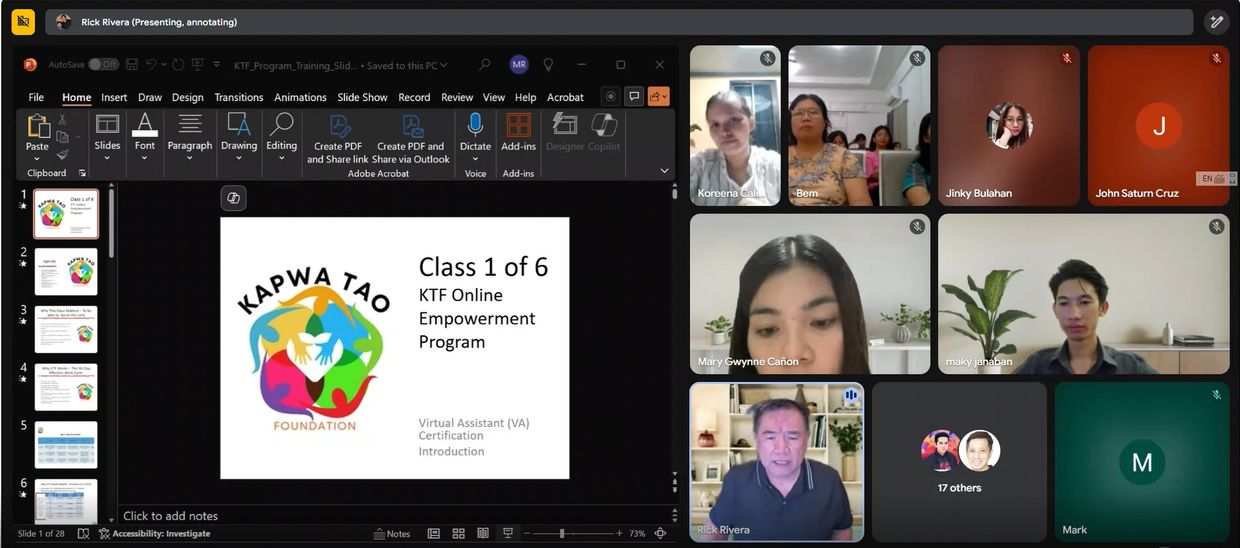Click the PowerPoint search magnifier icon
Image resolution: width=1240 pixels, height=548 pixels.
coord(485,65)
